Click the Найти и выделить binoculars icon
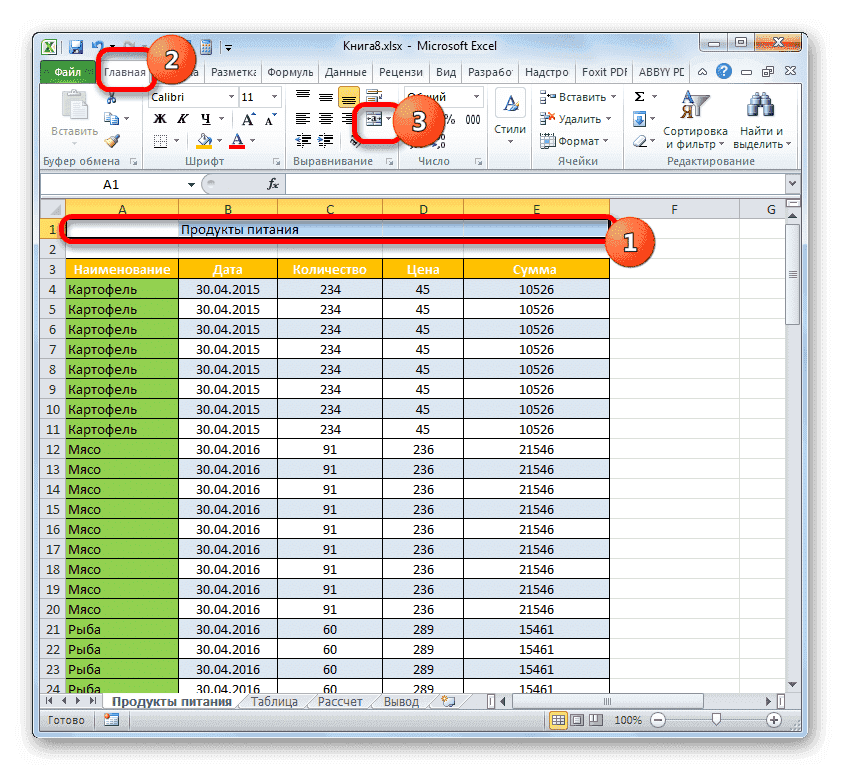 tap(759, 103)
